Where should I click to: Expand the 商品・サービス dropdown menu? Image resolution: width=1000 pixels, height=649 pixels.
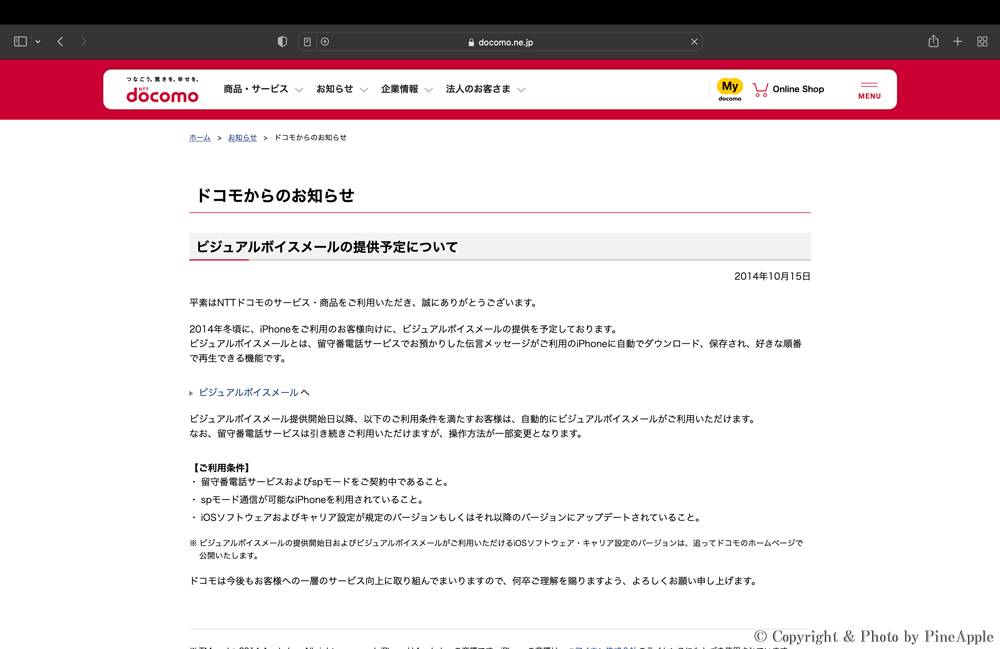click(262, 89)
